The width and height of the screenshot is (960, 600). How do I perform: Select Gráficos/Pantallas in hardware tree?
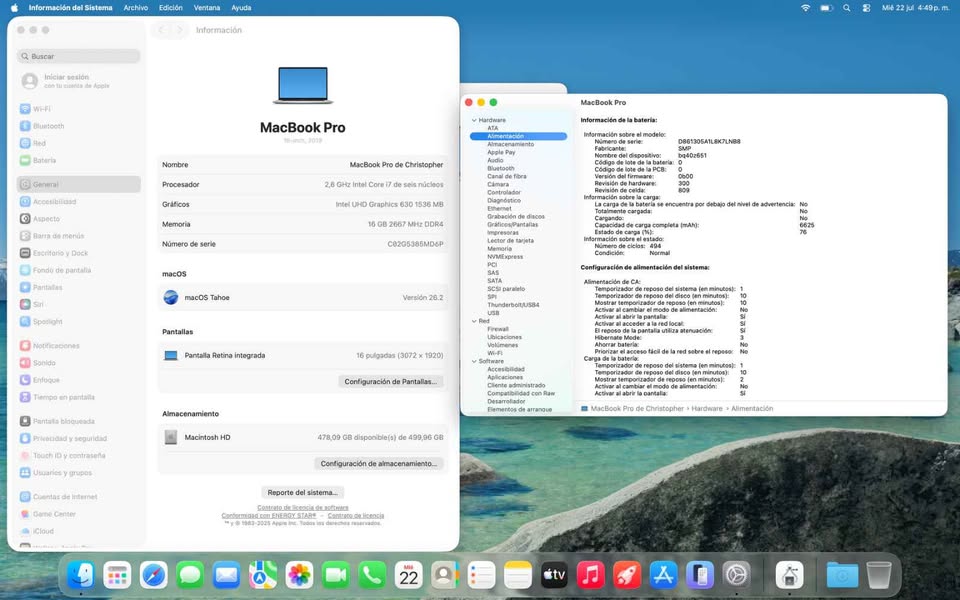pyautogui.click(x=512, y=225)
